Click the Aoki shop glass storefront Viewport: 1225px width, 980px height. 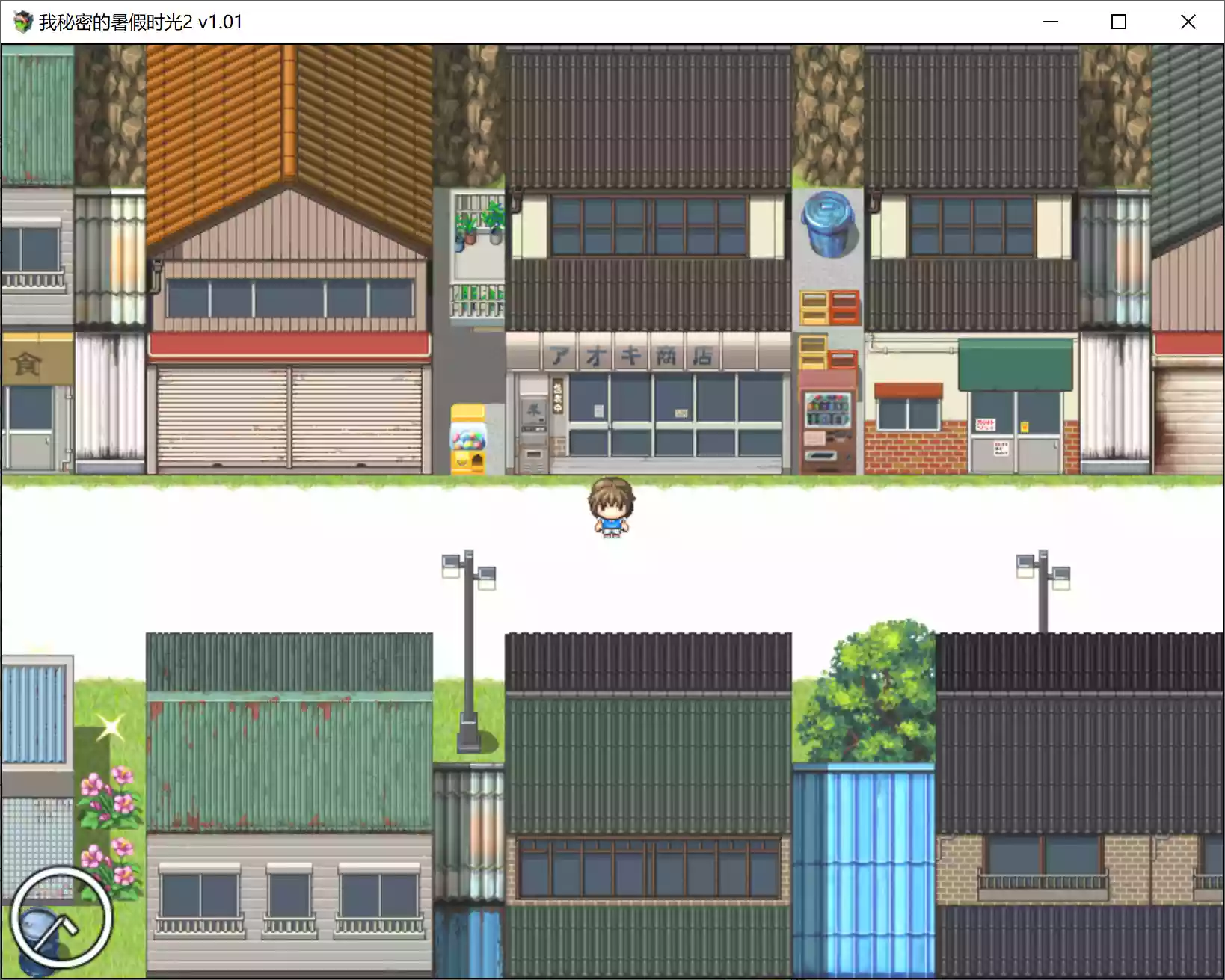click(675, 415)
